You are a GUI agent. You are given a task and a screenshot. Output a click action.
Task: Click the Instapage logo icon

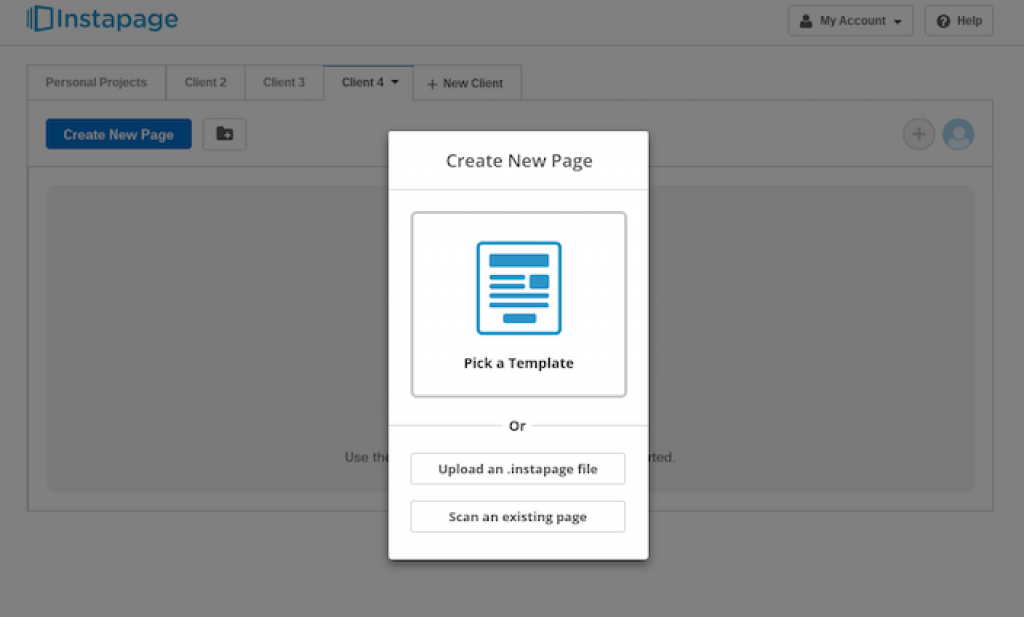click(39, 18)
